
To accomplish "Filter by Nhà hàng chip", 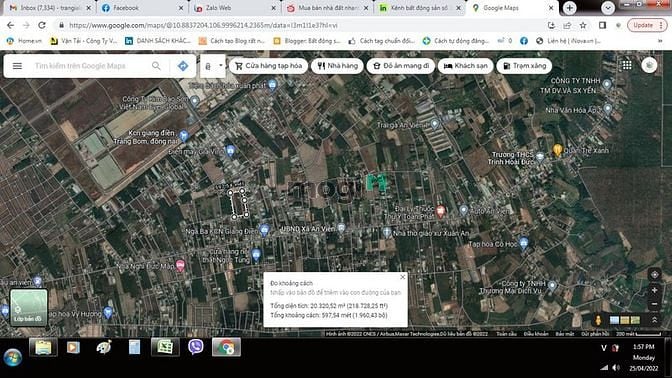I will click(337, 66).
